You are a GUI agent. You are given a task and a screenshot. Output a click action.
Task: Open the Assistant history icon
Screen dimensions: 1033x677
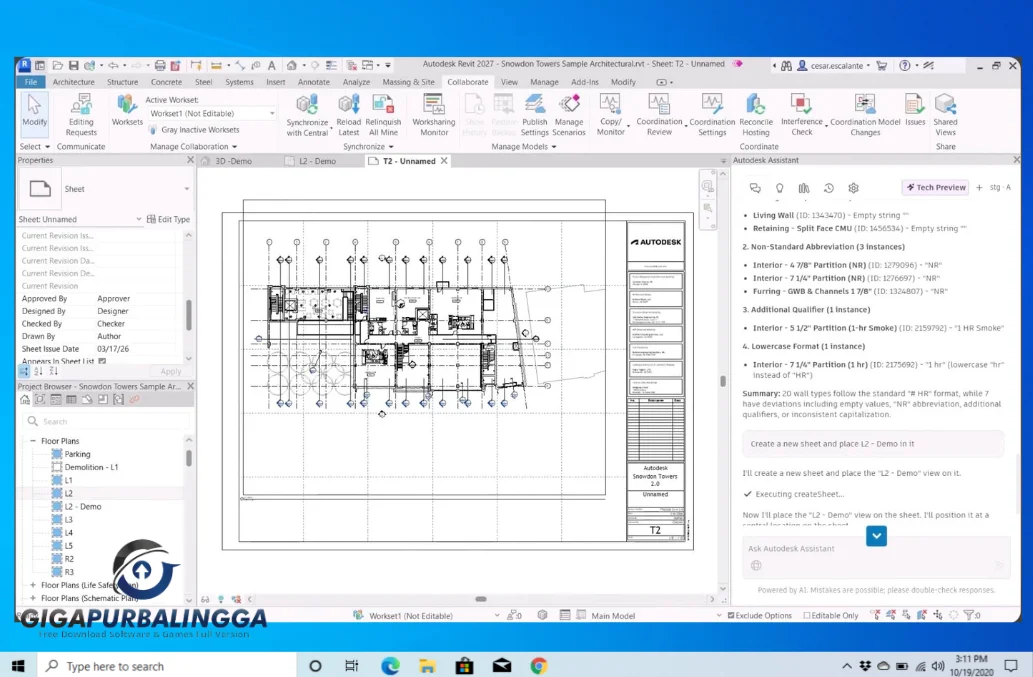(829, 188)
